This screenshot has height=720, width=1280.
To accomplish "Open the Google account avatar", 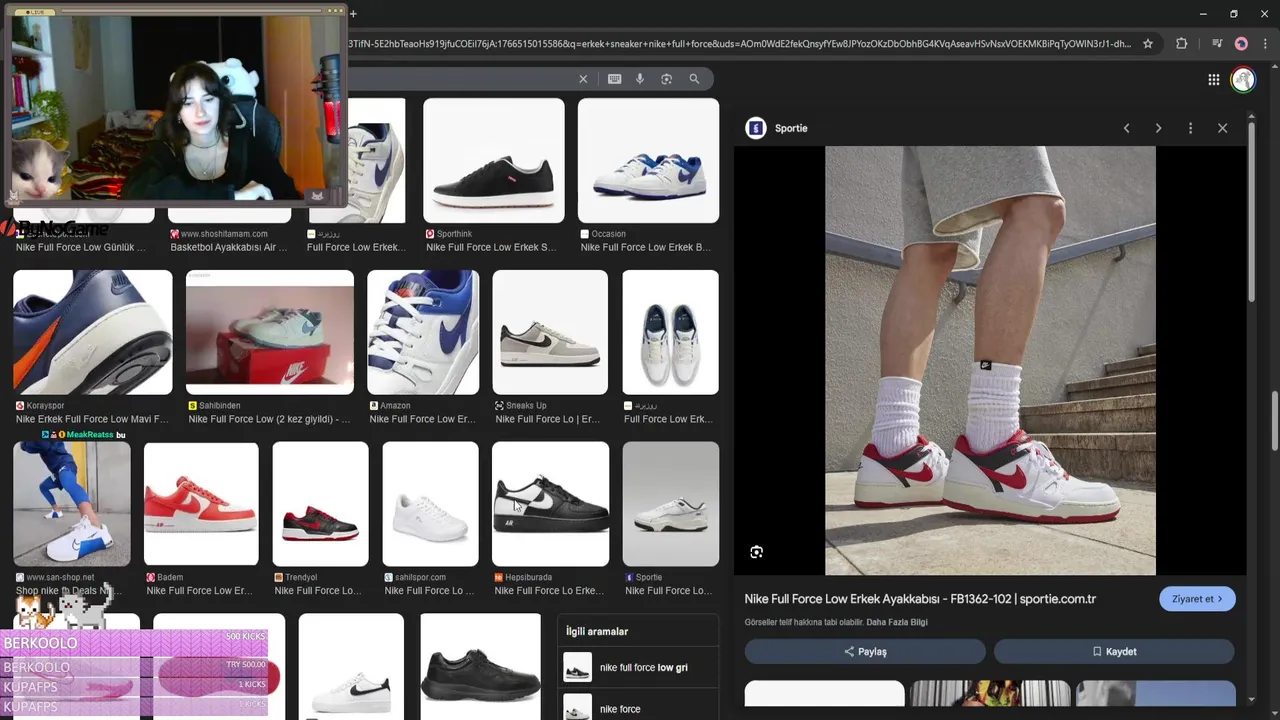I will (x=1243, y=80).
